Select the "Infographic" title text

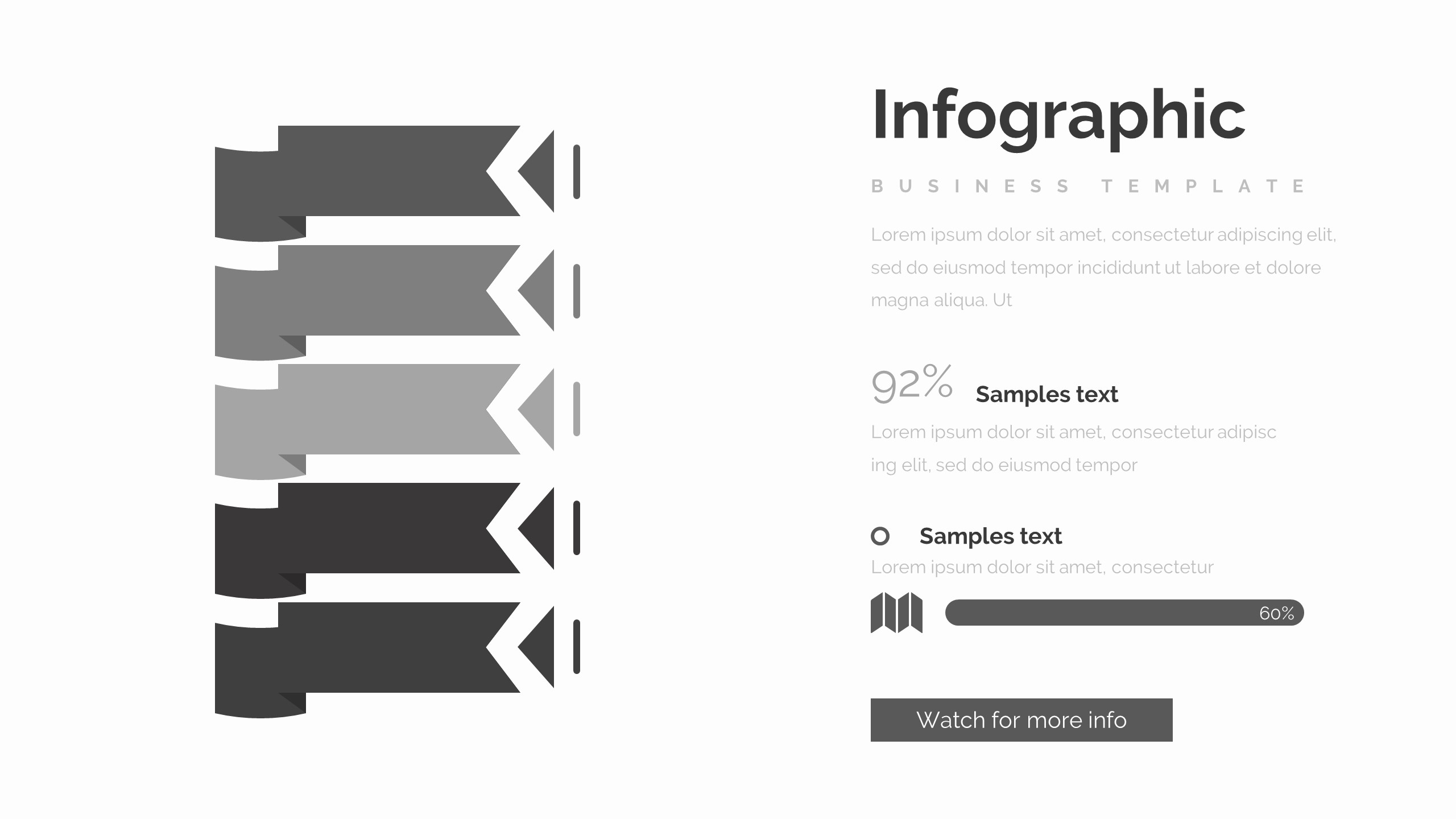point(1058,115)
